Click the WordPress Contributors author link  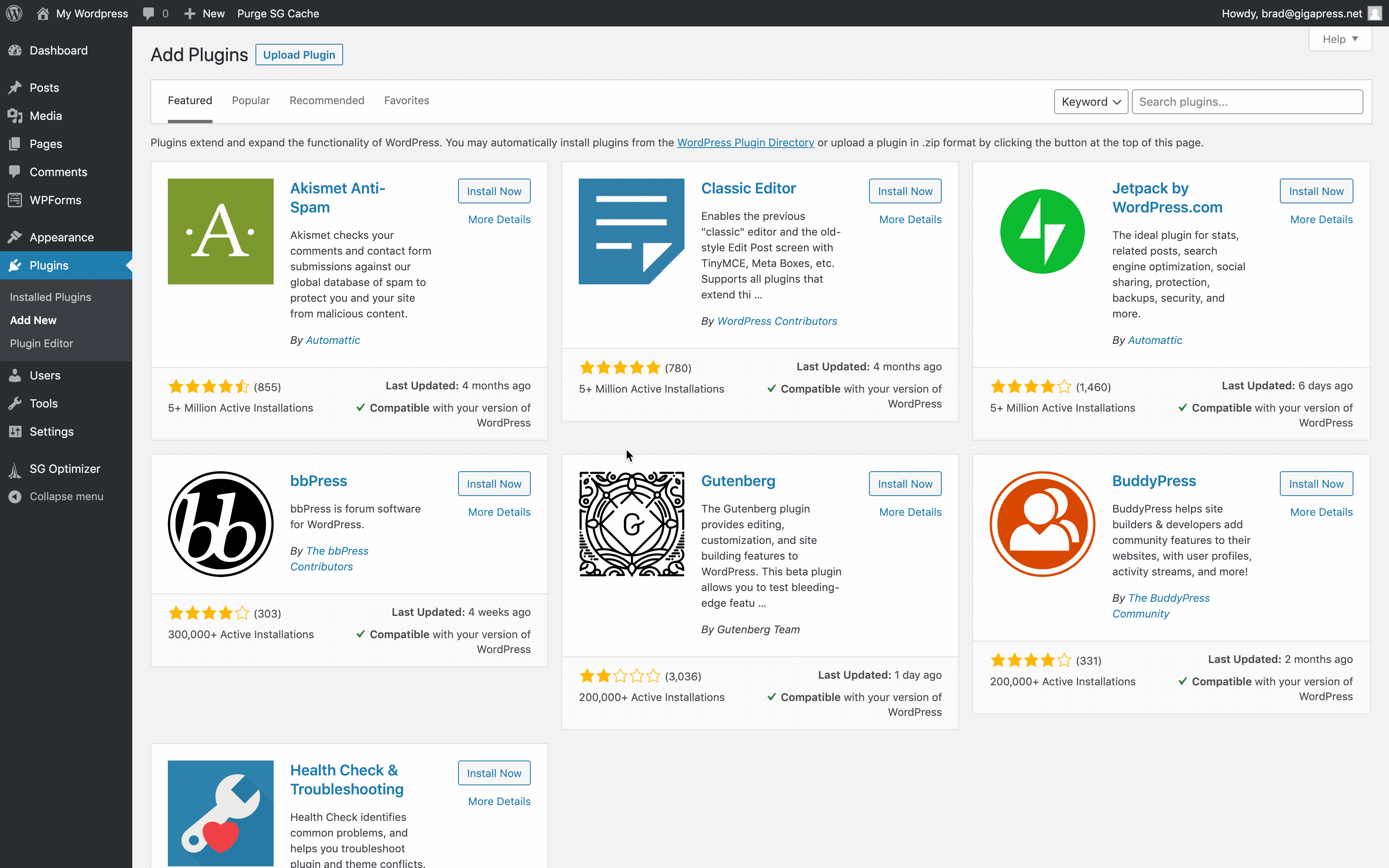point(777,321)
